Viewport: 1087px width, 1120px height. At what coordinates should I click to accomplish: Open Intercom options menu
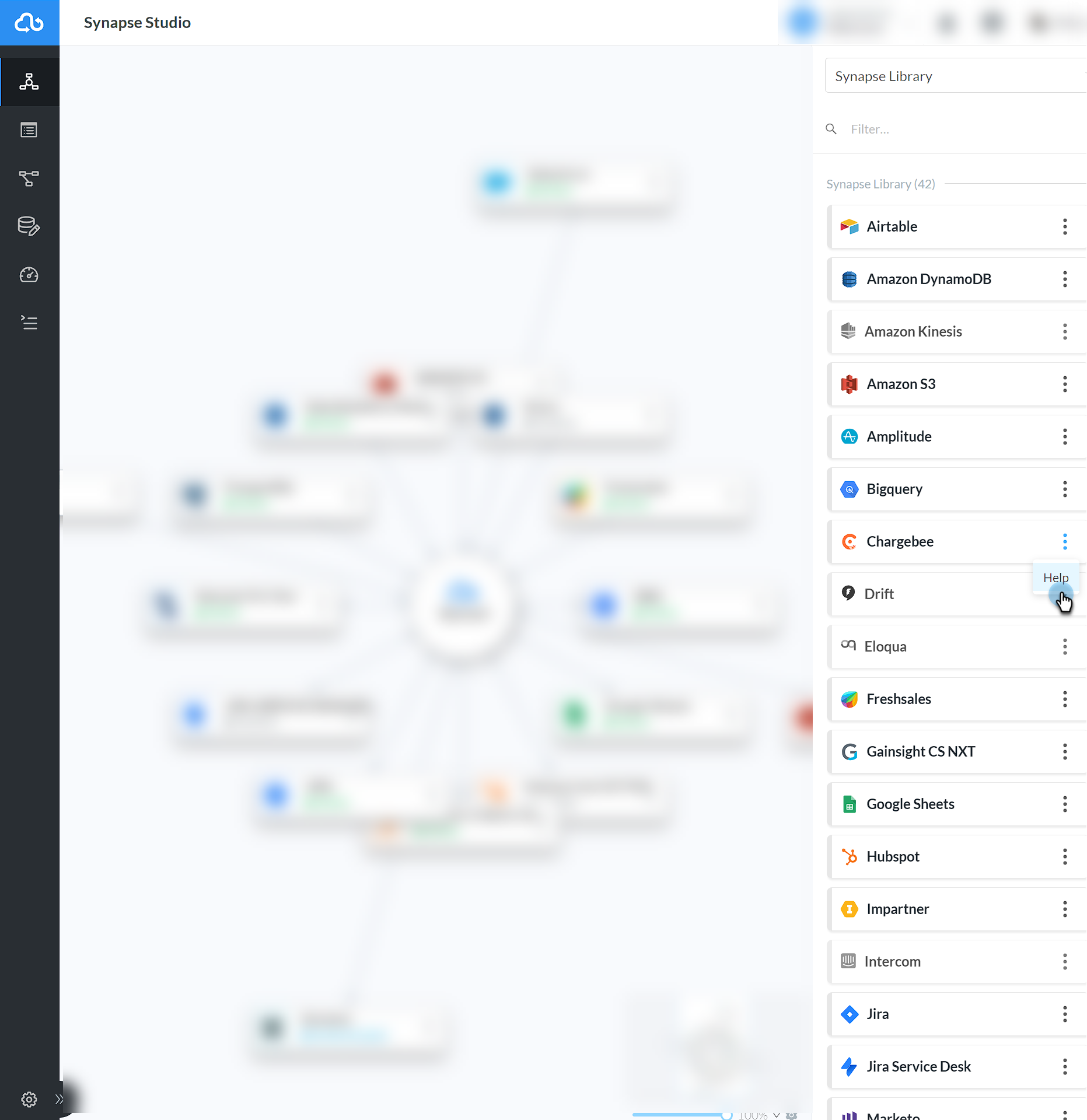[1065, 961]
